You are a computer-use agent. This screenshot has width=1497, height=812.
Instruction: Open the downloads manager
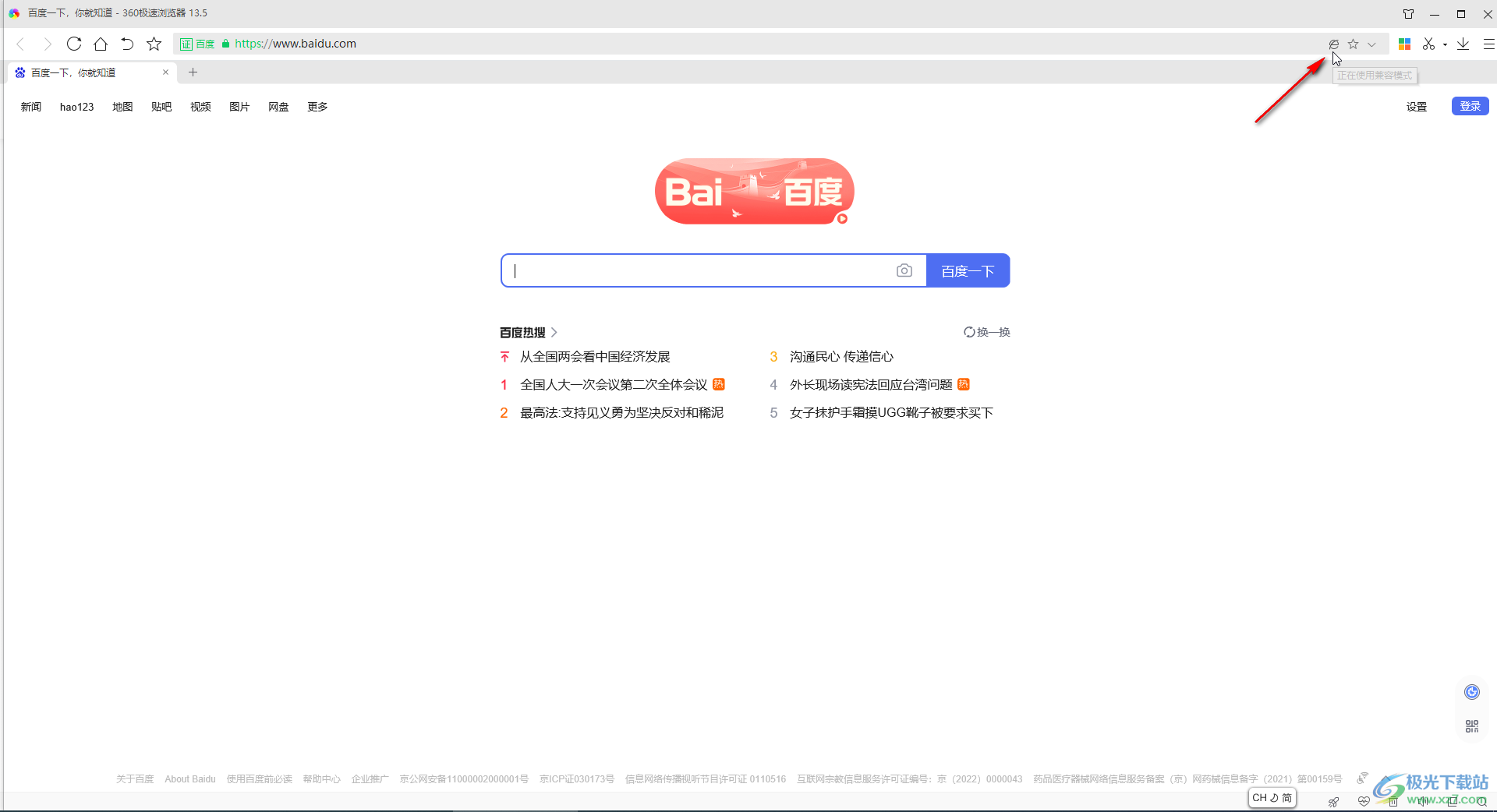click(x=1463, y=44)
